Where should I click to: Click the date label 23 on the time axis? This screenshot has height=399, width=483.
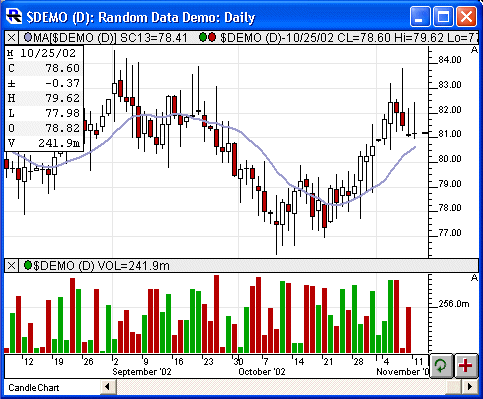point(208,362)
